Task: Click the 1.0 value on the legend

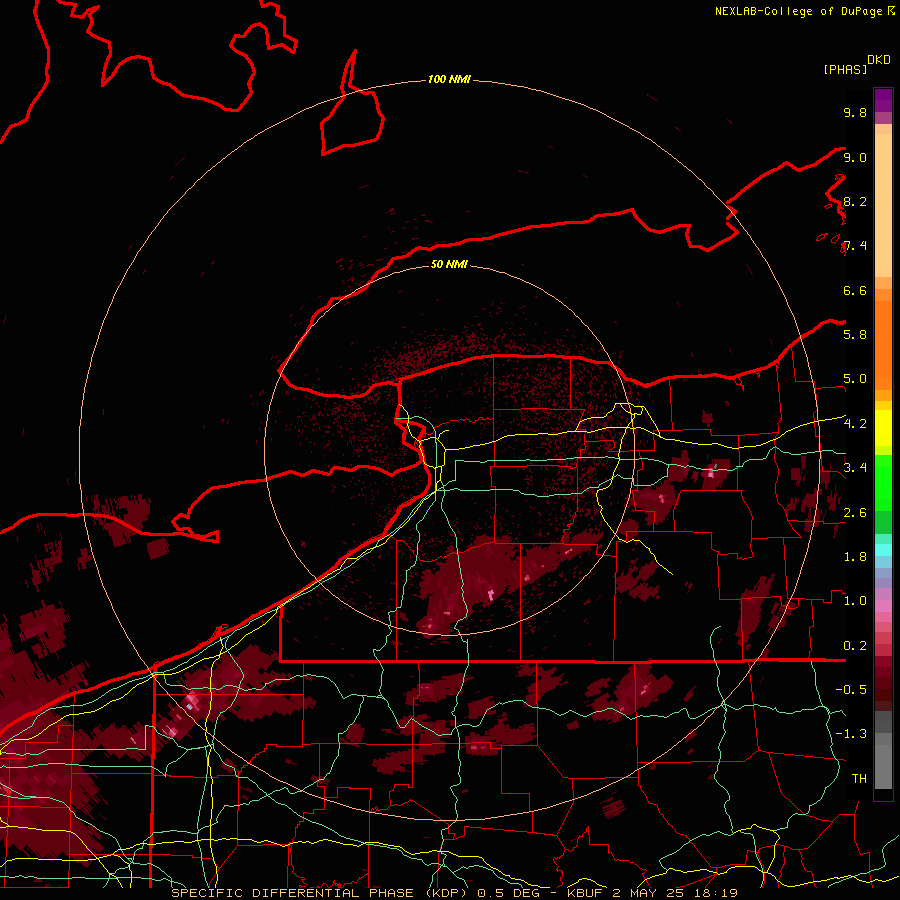Action: pyautogui.click(x=855, y=601)
